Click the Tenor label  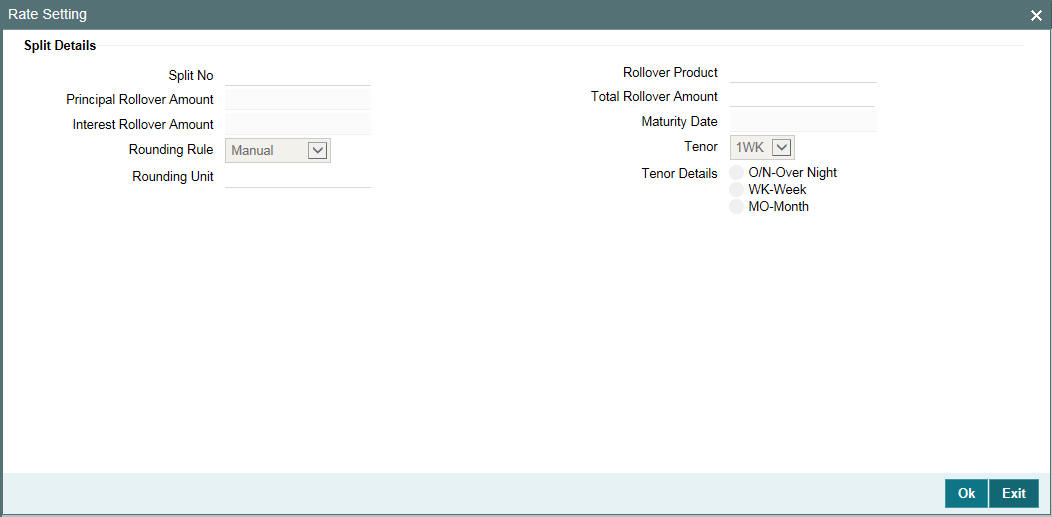(x=701, y=146)
